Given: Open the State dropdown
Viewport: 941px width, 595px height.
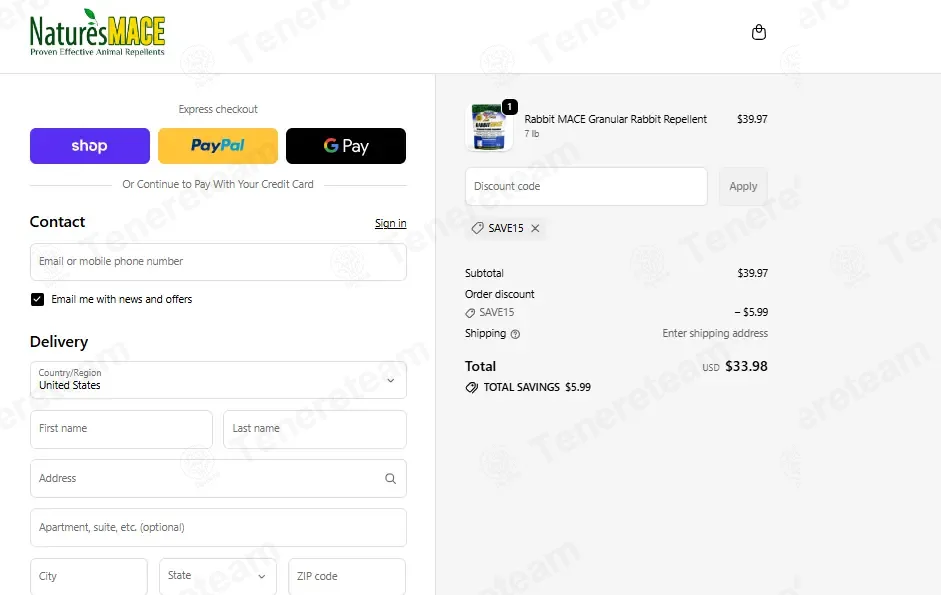Looking at the screenshot, I should click(218, 576).
